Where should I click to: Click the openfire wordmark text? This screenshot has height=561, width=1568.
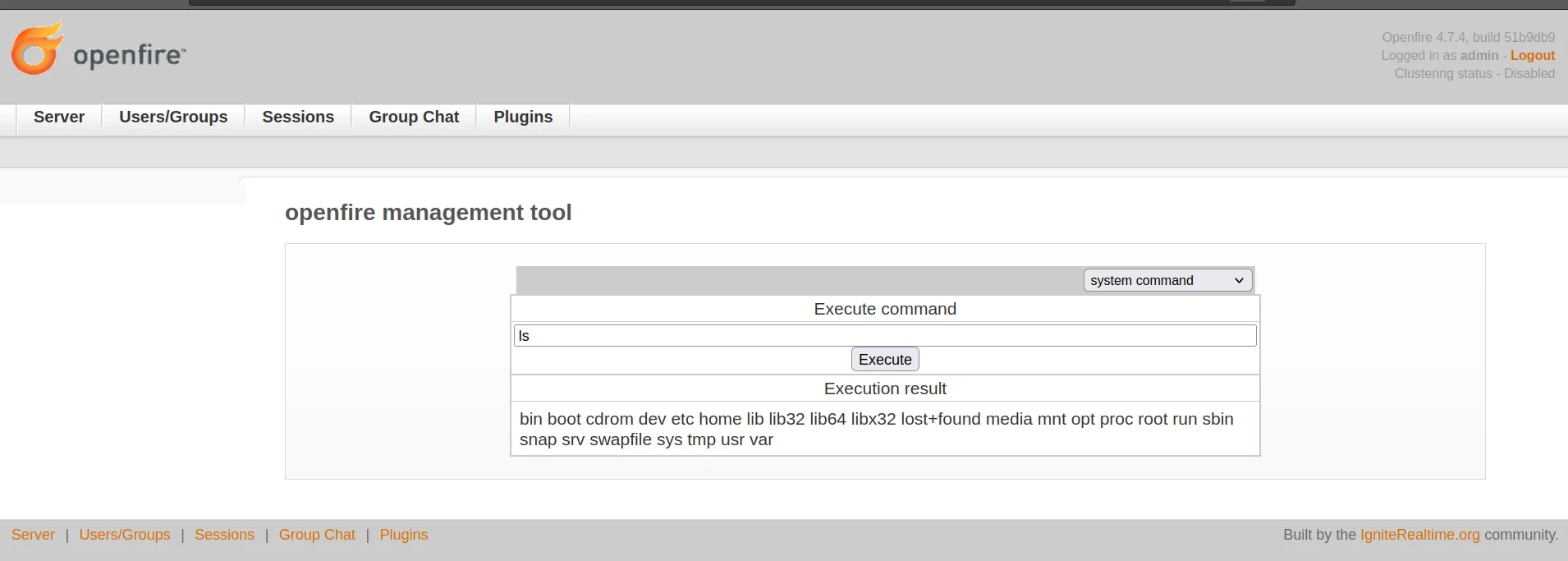click(130, 56)
